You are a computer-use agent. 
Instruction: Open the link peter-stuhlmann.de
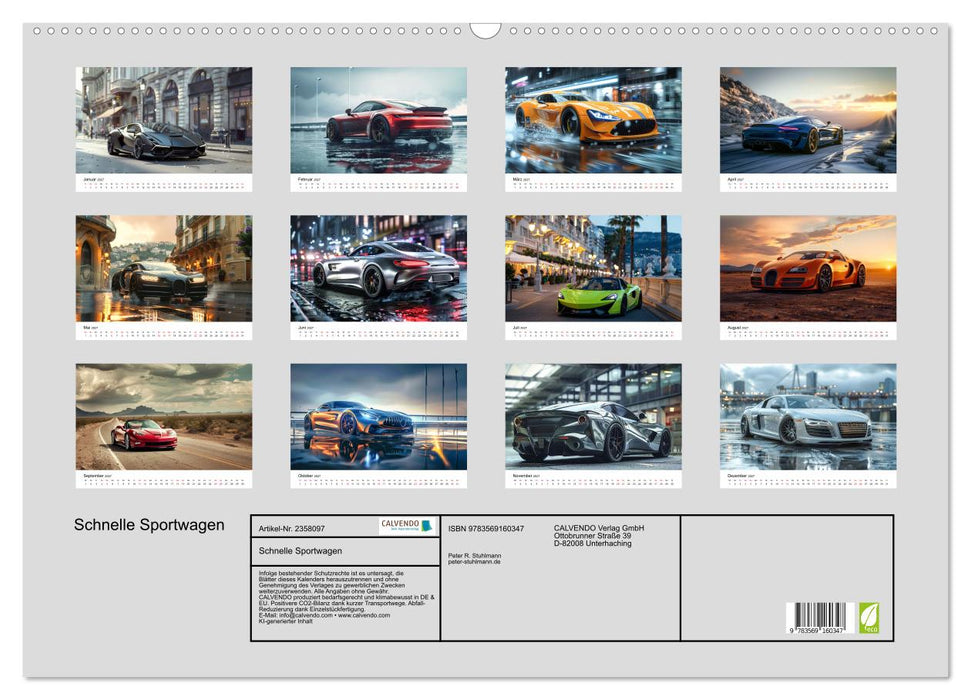click(474, 562)
